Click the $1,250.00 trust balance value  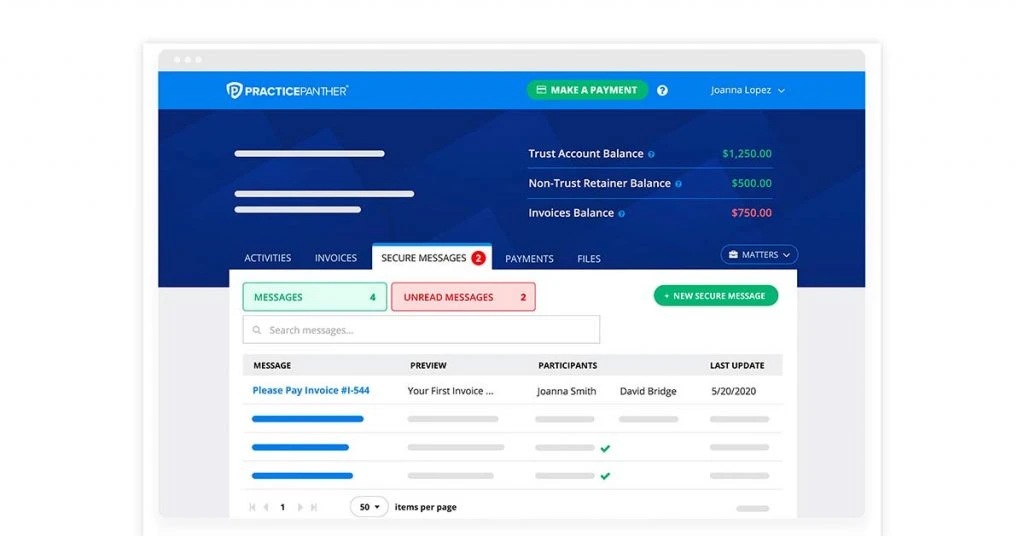(x=747, y=154)
